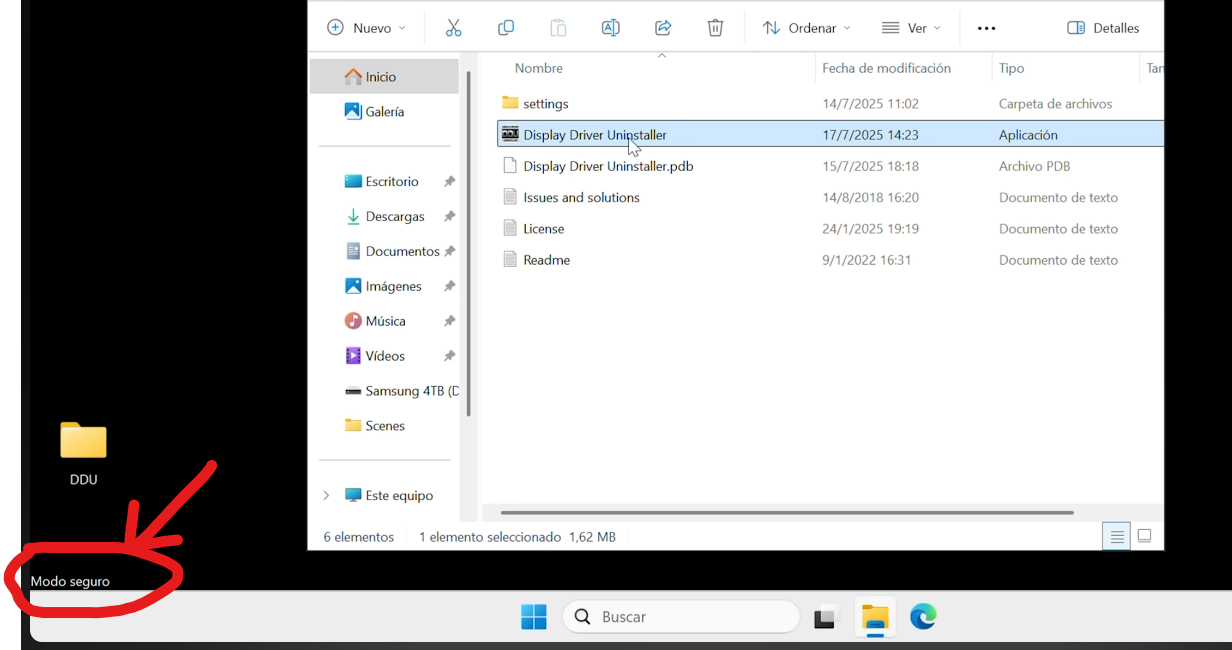Switch to large thumbnails view layout

[x=1145, y=537]
